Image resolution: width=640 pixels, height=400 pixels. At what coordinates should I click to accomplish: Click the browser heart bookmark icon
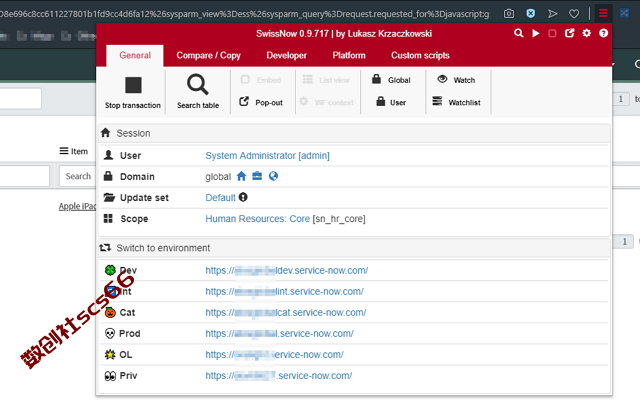click(x=574, y=14)
